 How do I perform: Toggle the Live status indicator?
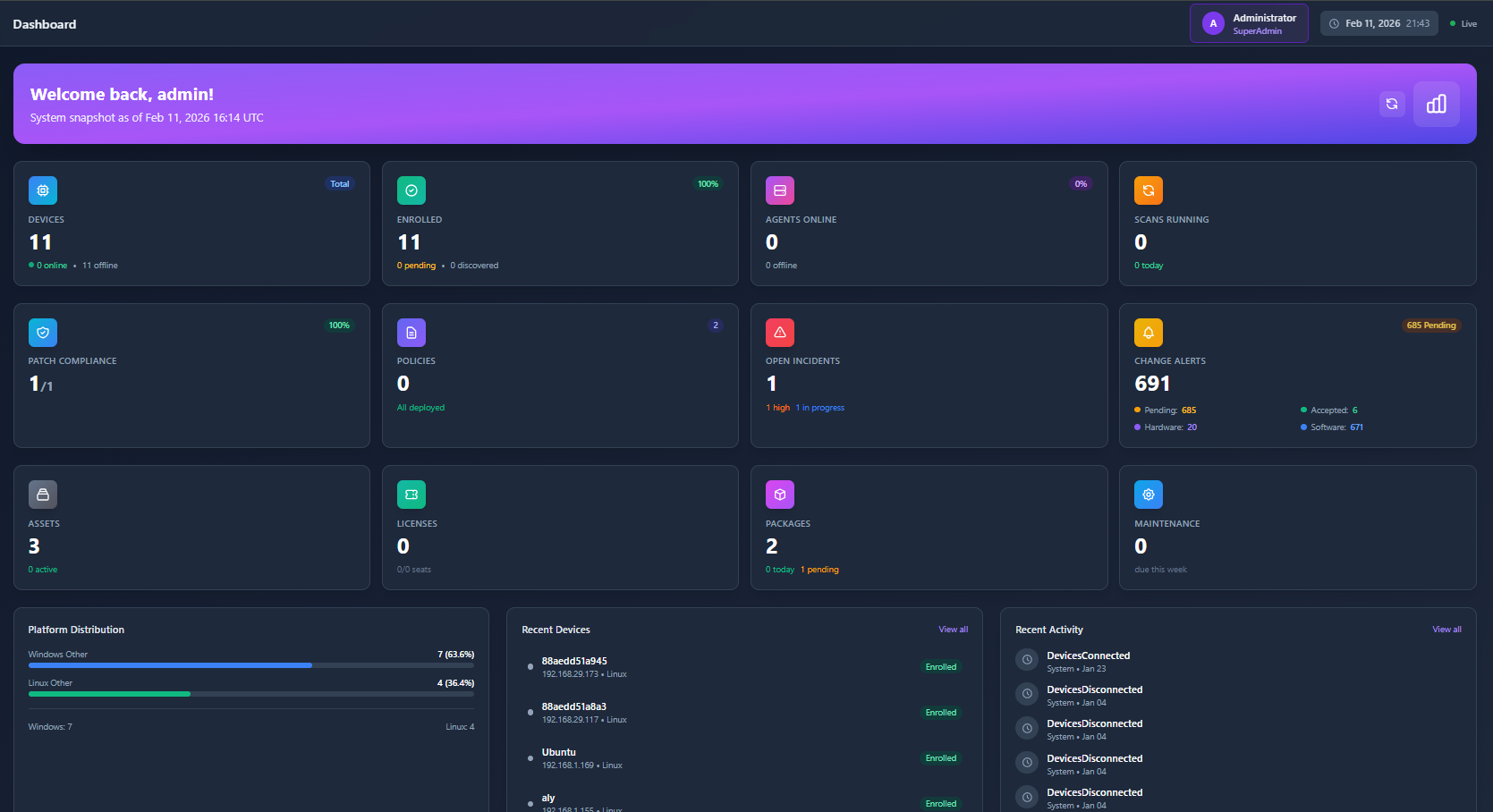coord(1463,24)
